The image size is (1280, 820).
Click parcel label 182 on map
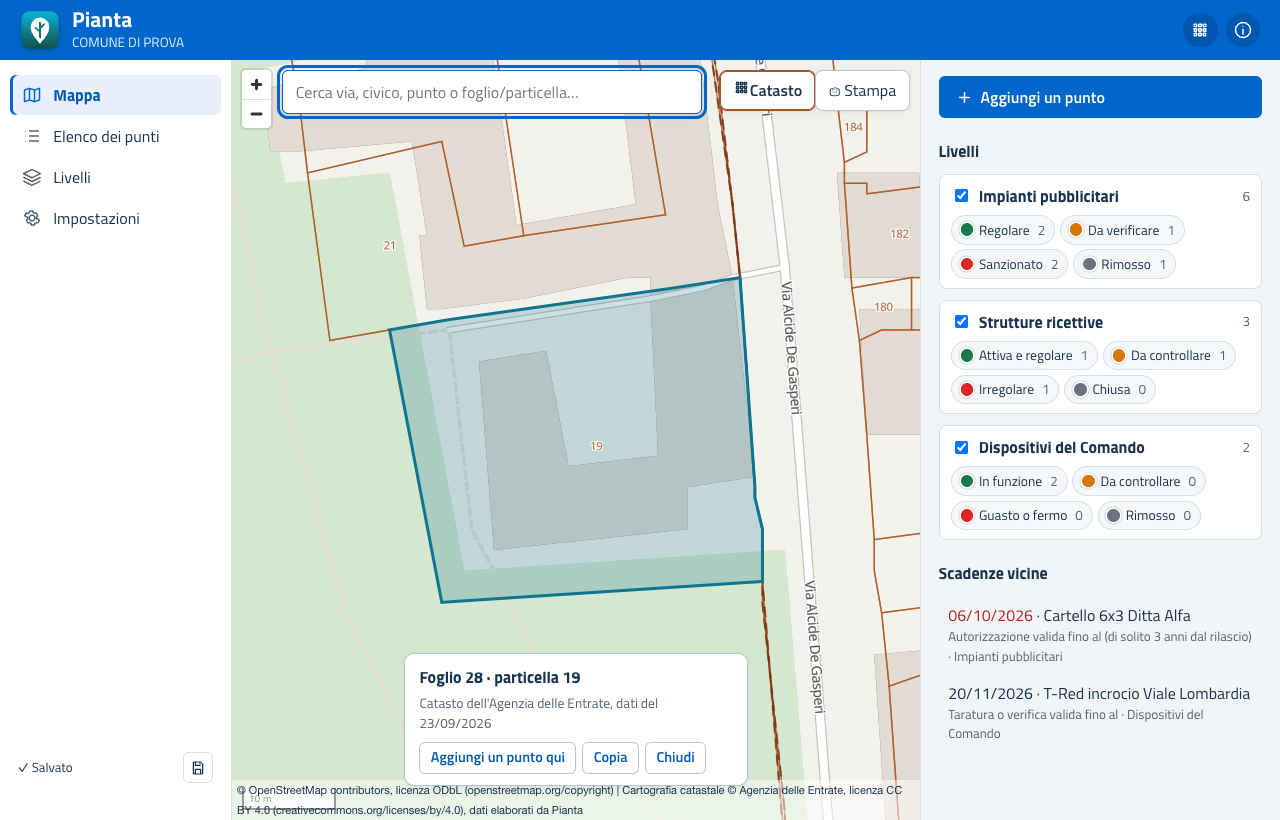click(899, 234)
